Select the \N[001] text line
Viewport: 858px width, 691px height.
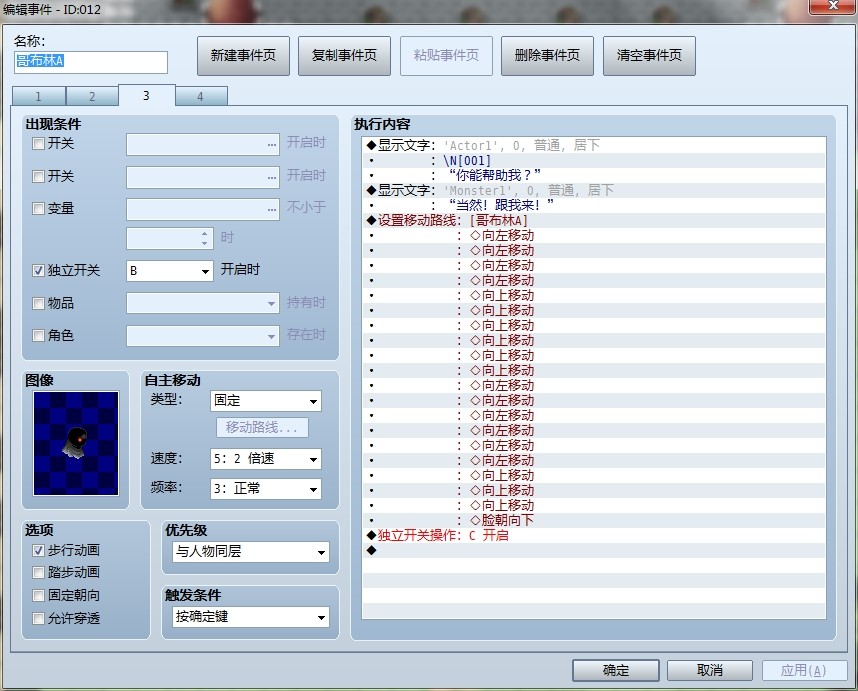(x=594, y=160)
